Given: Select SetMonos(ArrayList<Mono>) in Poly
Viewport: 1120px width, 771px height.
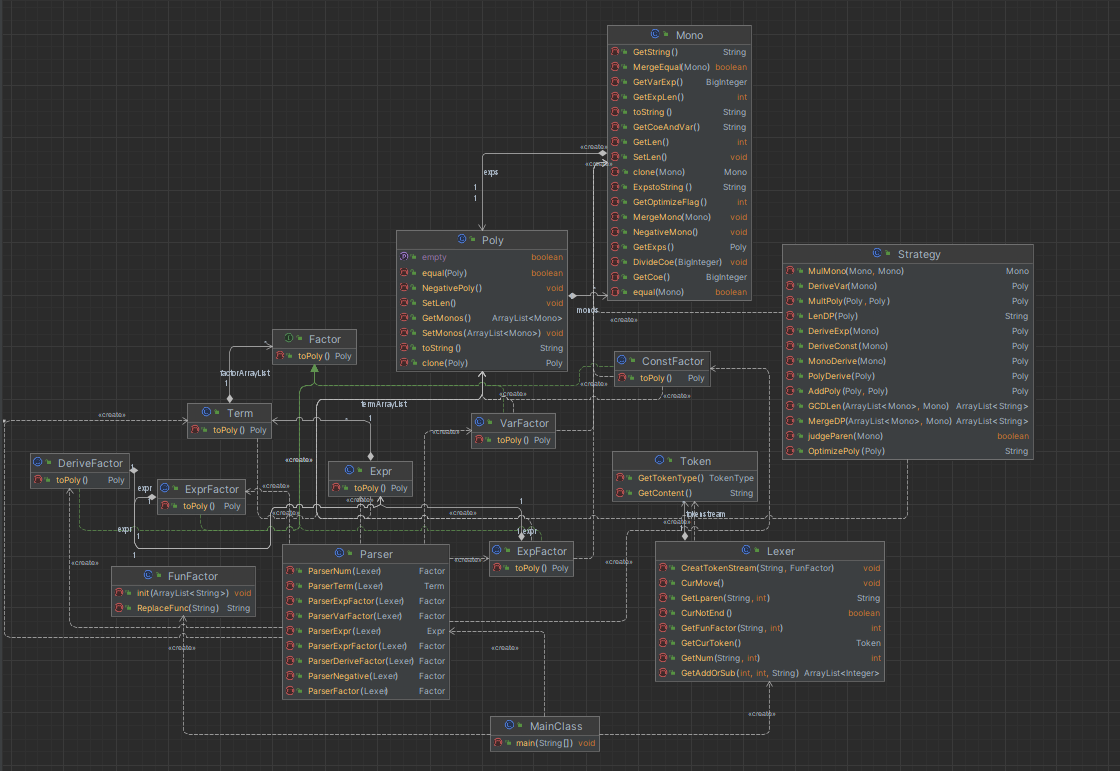Looking at the screenshot, I should pos(482,333).
